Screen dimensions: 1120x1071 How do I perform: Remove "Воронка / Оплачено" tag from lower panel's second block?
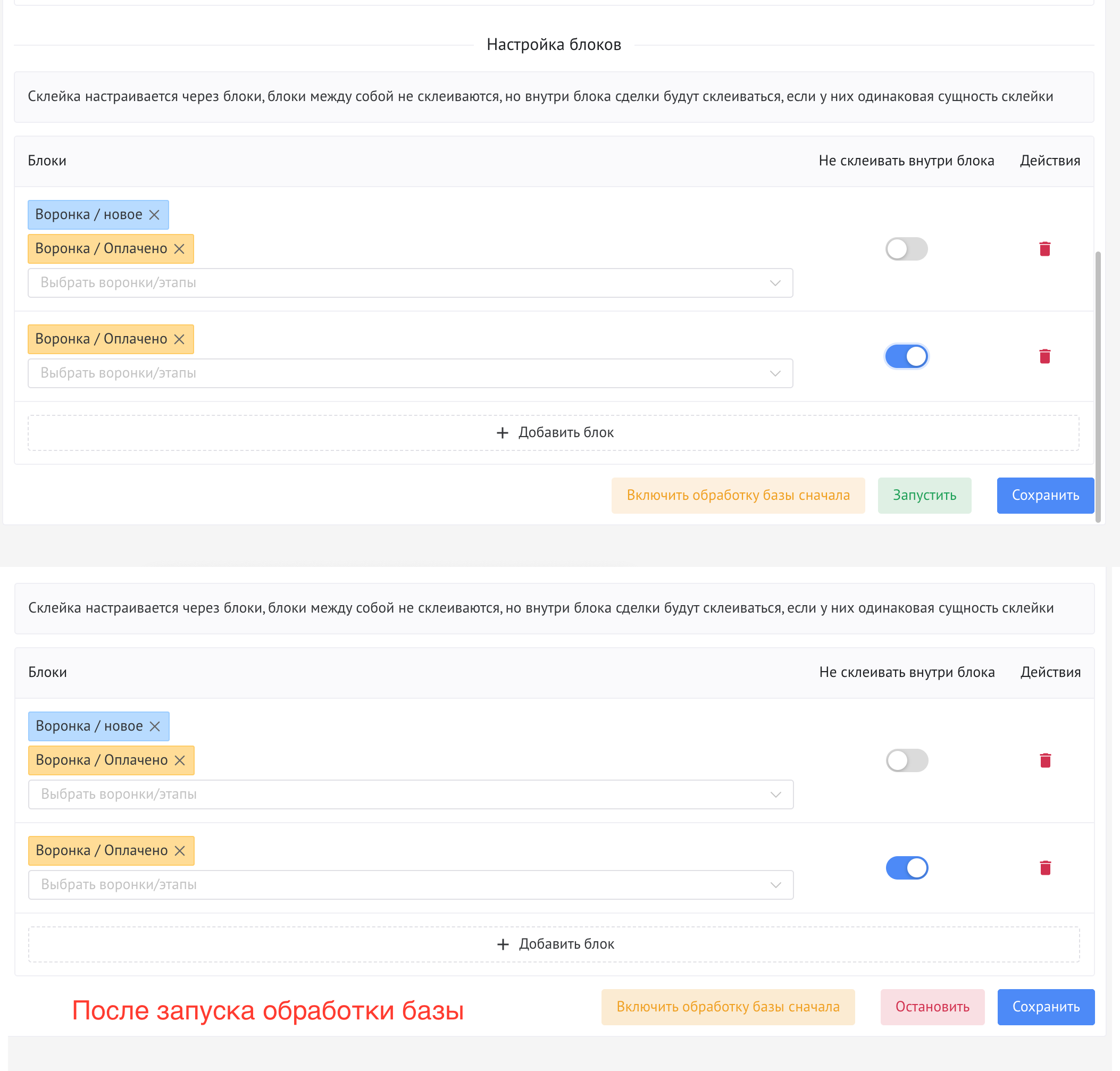pos(180,851)
